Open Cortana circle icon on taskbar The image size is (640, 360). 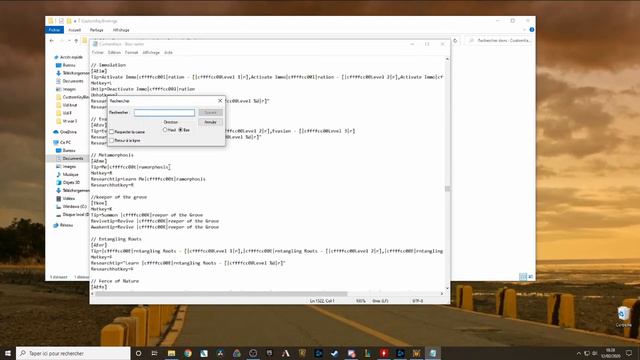click(138, 353)
